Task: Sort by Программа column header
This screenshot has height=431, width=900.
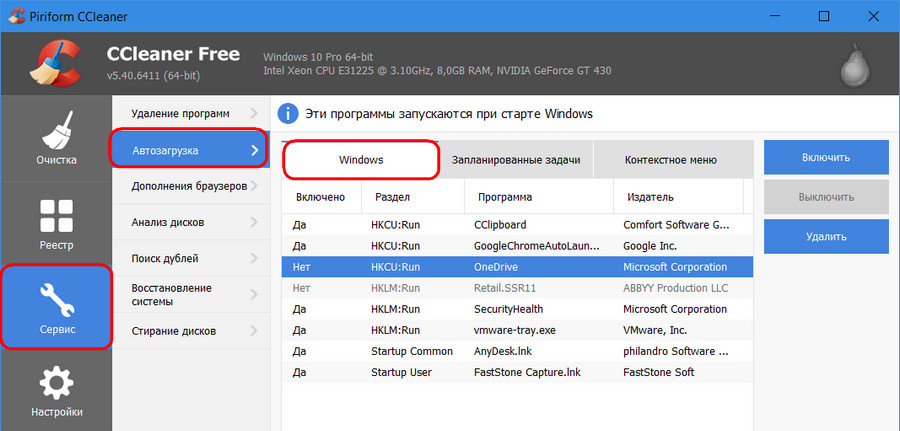Action: 538,197
